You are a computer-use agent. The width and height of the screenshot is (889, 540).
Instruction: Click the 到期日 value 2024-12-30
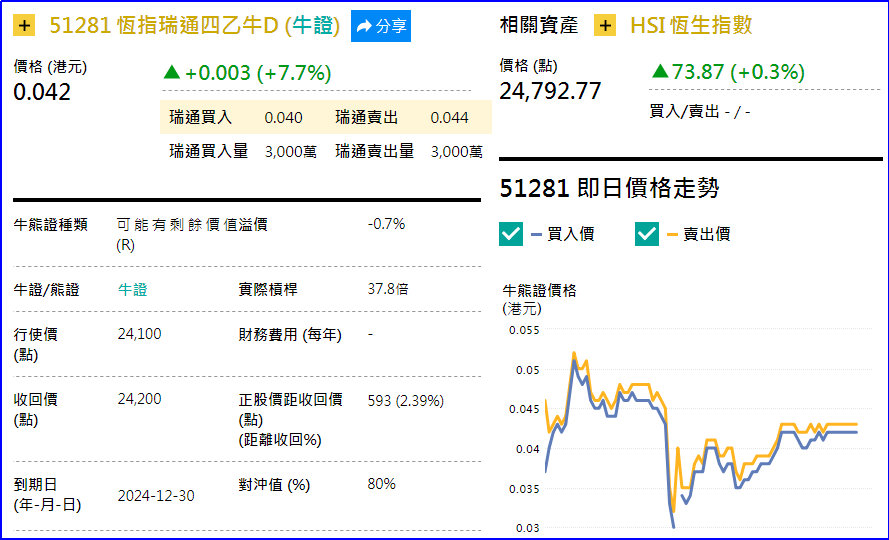[155, 495]
